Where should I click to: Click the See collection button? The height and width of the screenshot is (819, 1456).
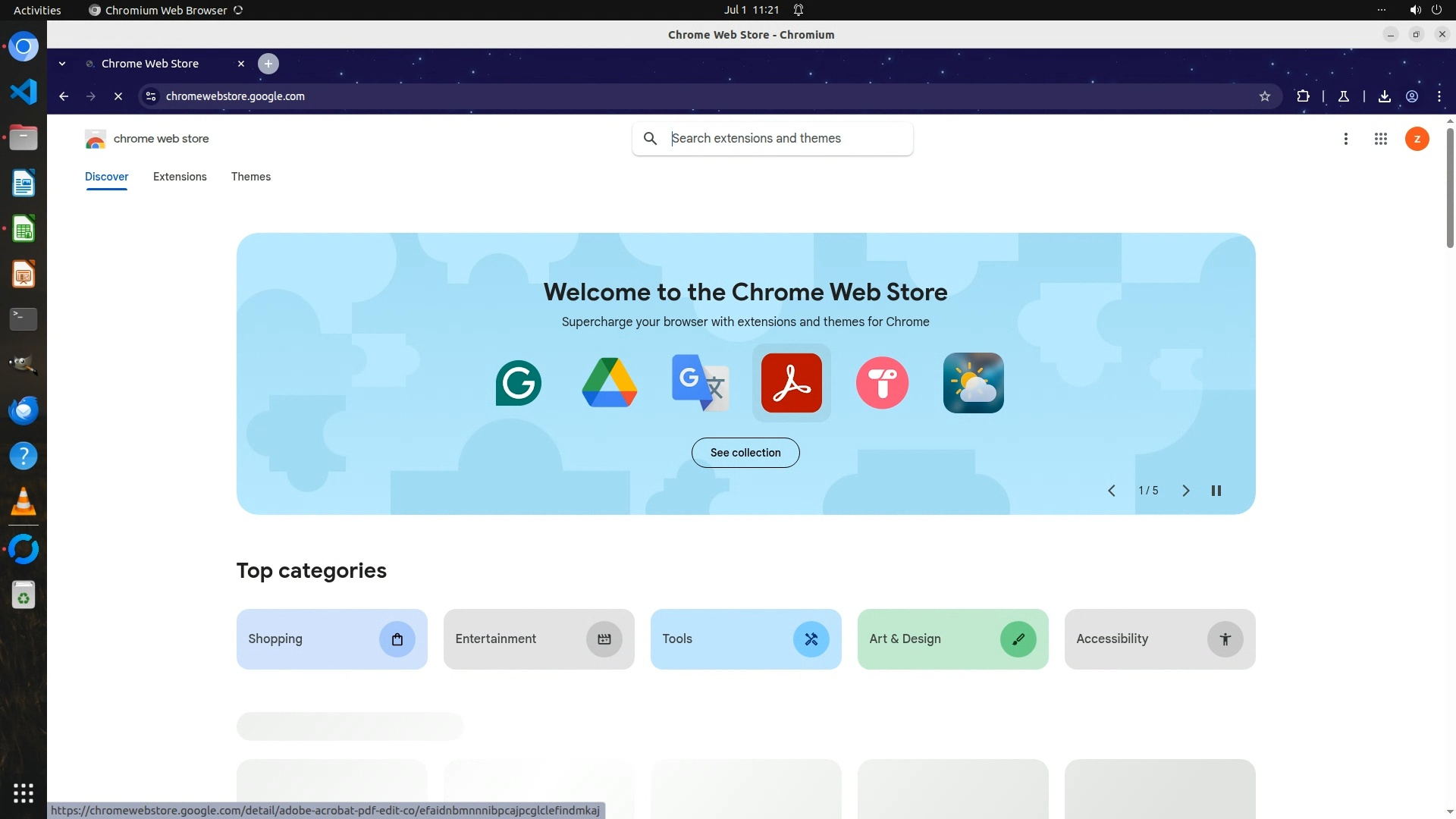[745, 453]
